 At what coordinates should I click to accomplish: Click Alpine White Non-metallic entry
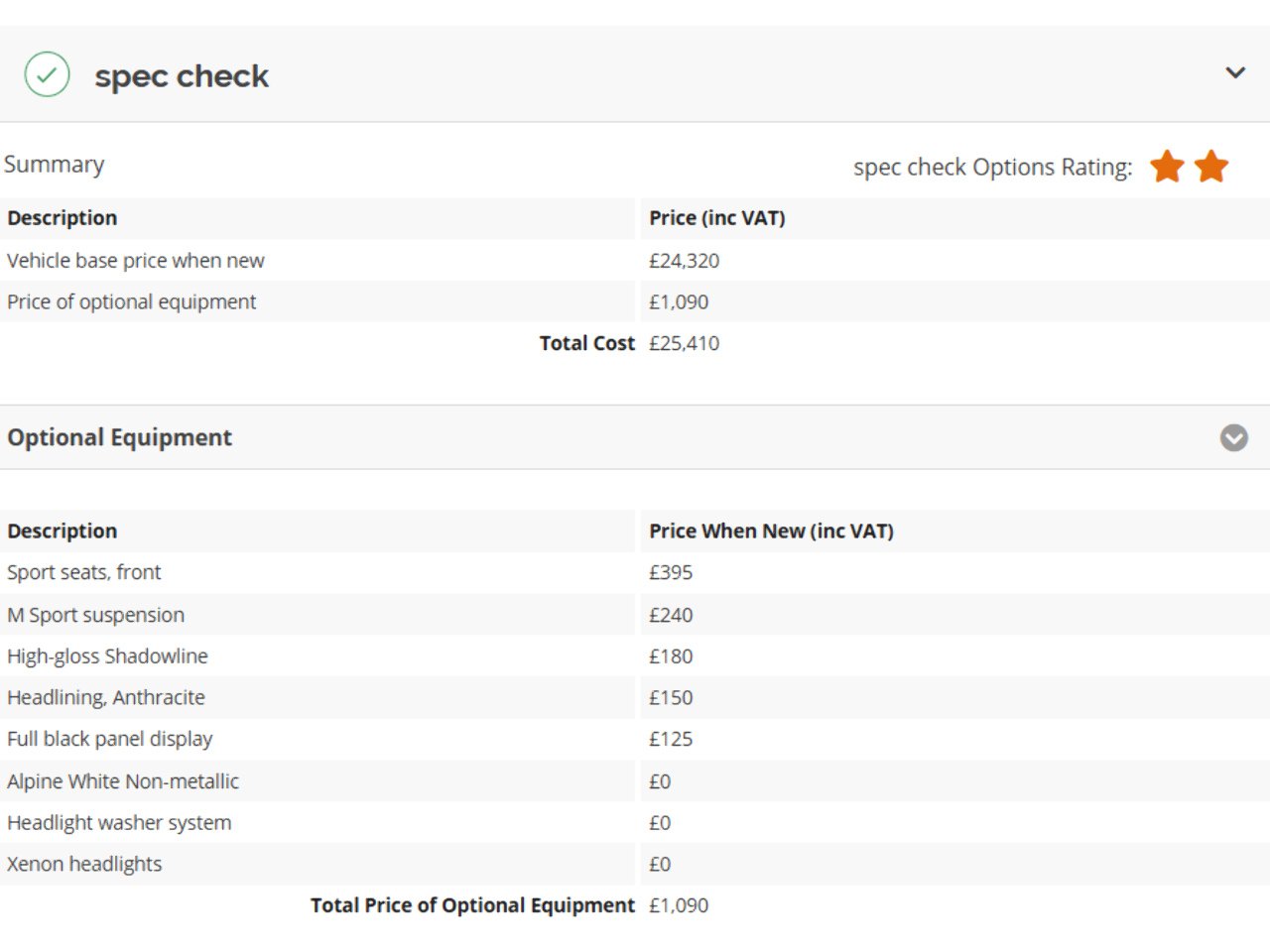[123, 781]
